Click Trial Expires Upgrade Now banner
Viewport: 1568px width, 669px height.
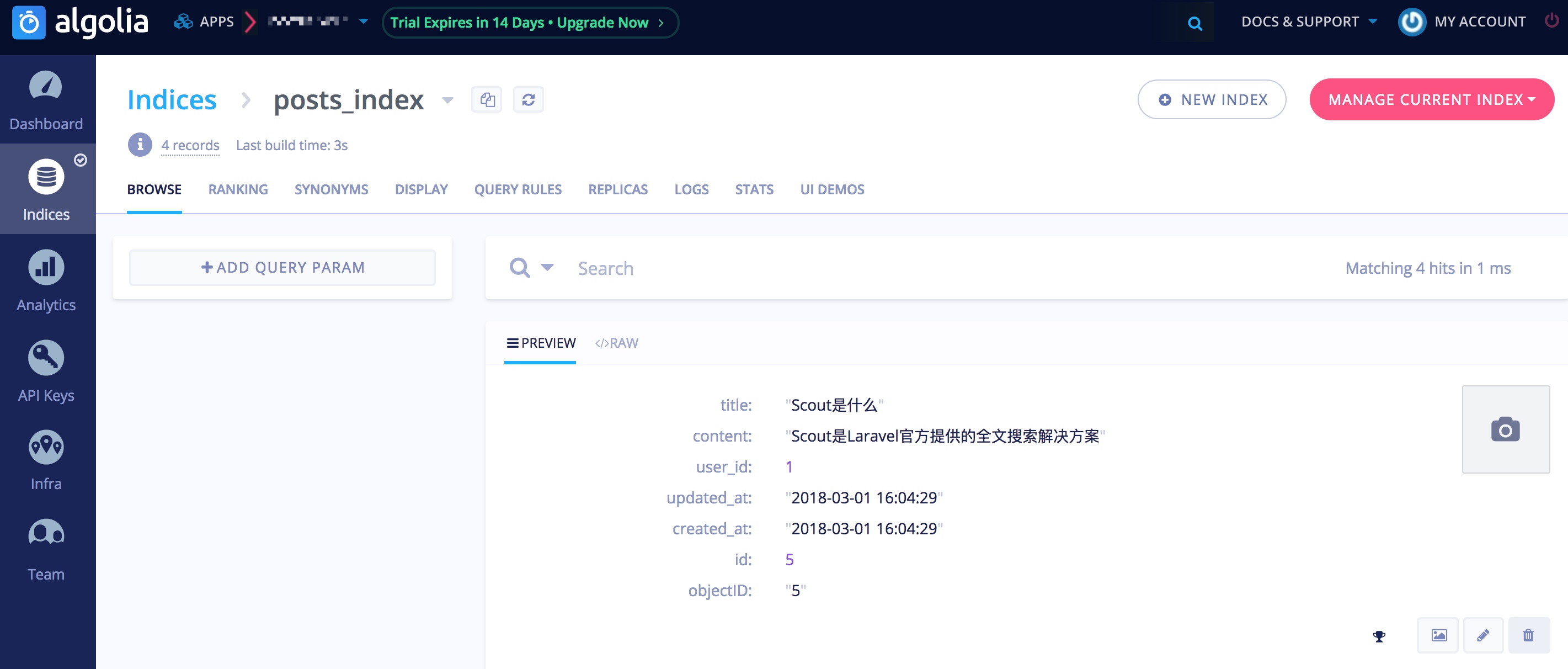pyautogui.click(x=530, y=23)
